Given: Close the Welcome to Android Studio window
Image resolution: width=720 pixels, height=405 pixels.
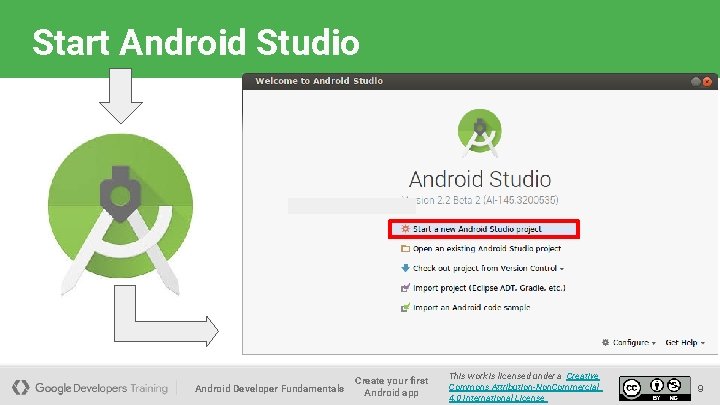Looking at the screenshot, I should pos(707,82).
